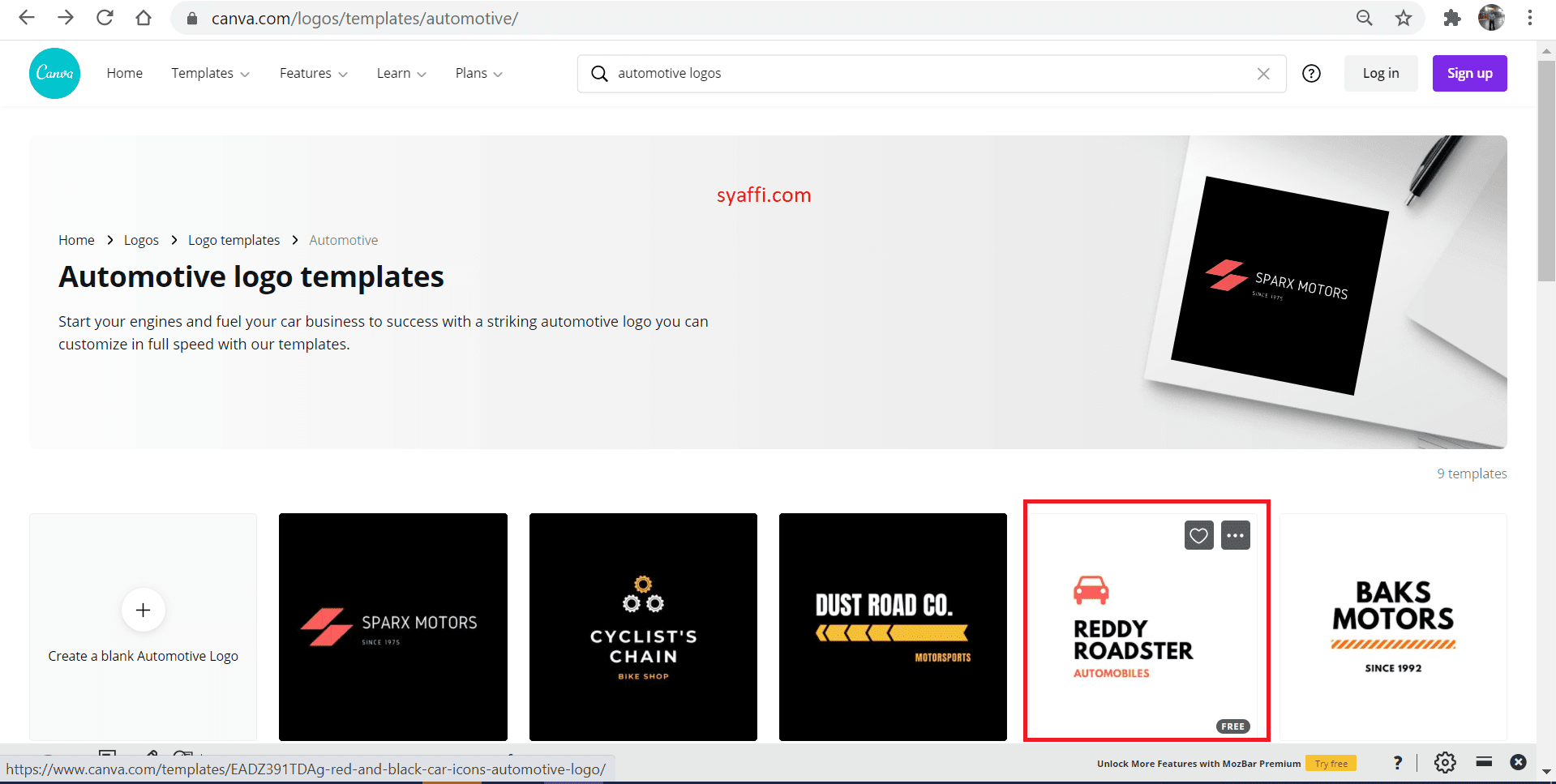The height and width of the screenshot is (784, 1556).
Task: Open the Learn dropdown
Action: click(x=400, y=73)
